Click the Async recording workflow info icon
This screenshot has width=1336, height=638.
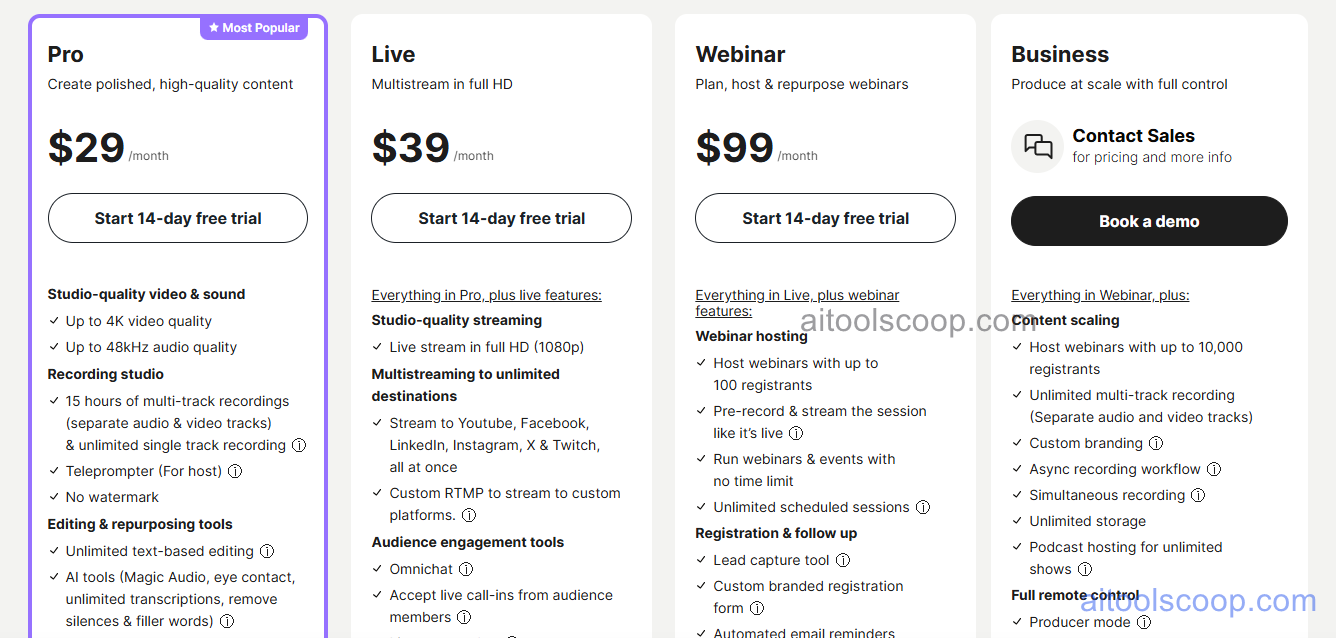pyautogui.click(x=1213, y=469)
